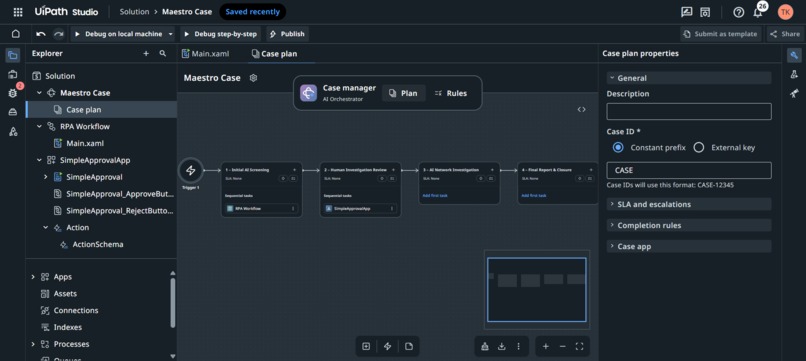Collapse the SimpleApprovalApp tree node
806x361 pixels.
coord(40,160)
